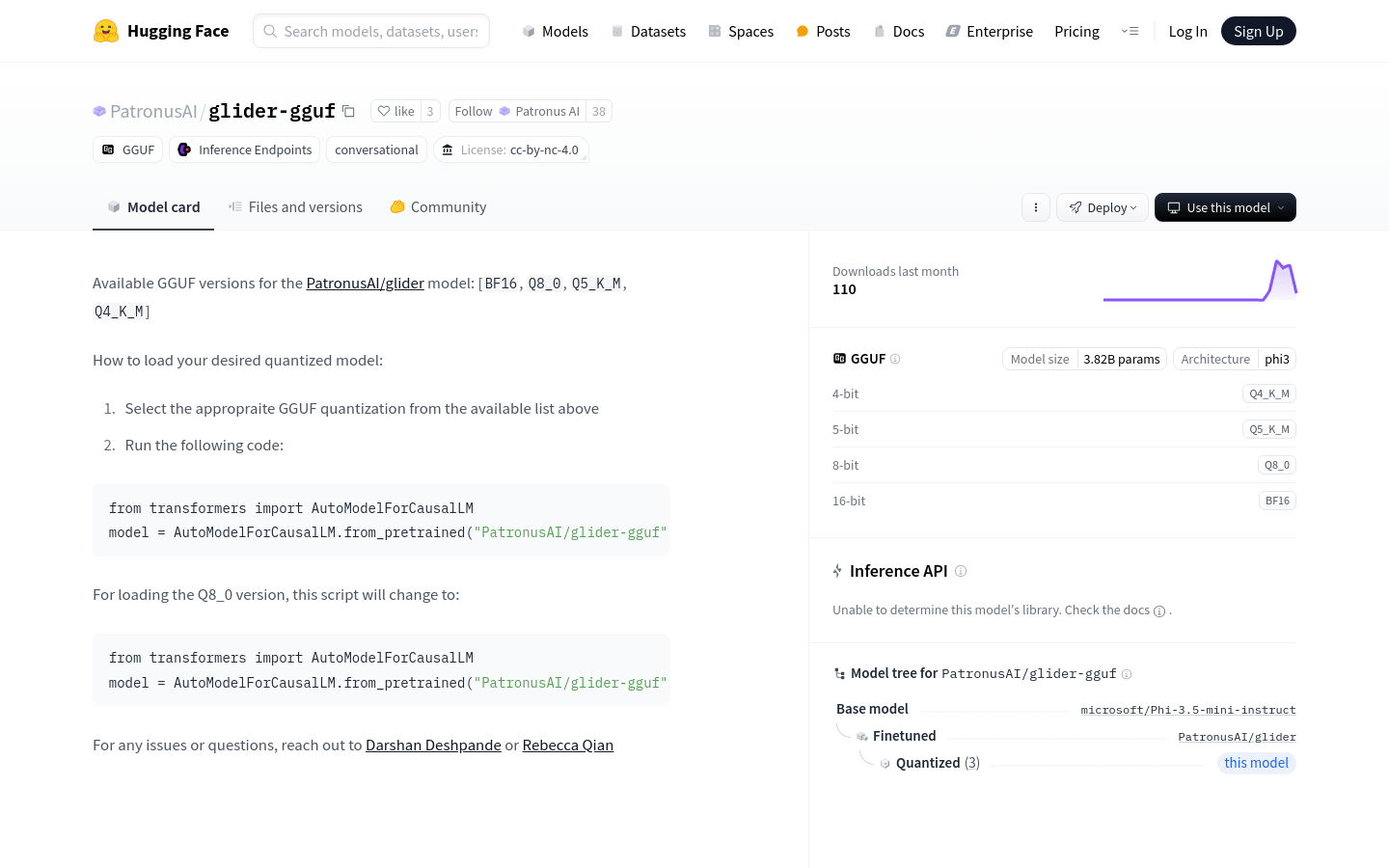Open the PatronusAI organization link in title

pyautogui.click(x=152, y=111)
